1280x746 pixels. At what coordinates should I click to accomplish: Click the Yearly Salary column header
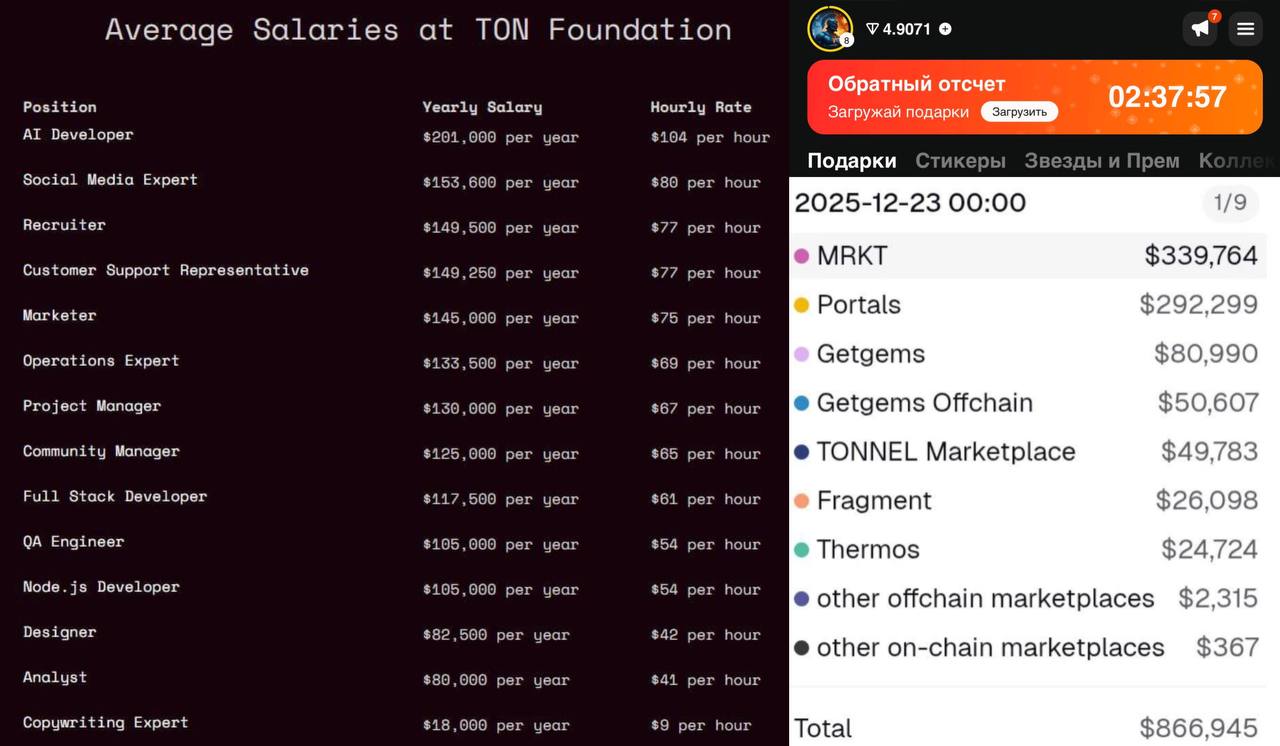pos(482,107)
